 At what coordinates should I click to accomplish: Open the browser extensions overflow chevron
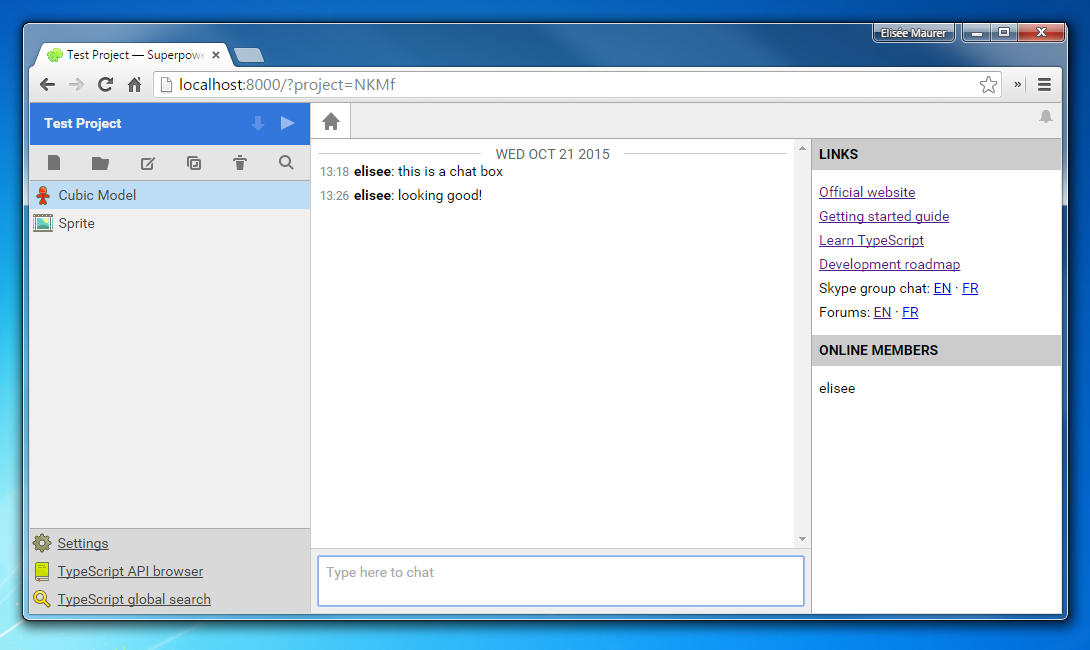coord(1018,84)
